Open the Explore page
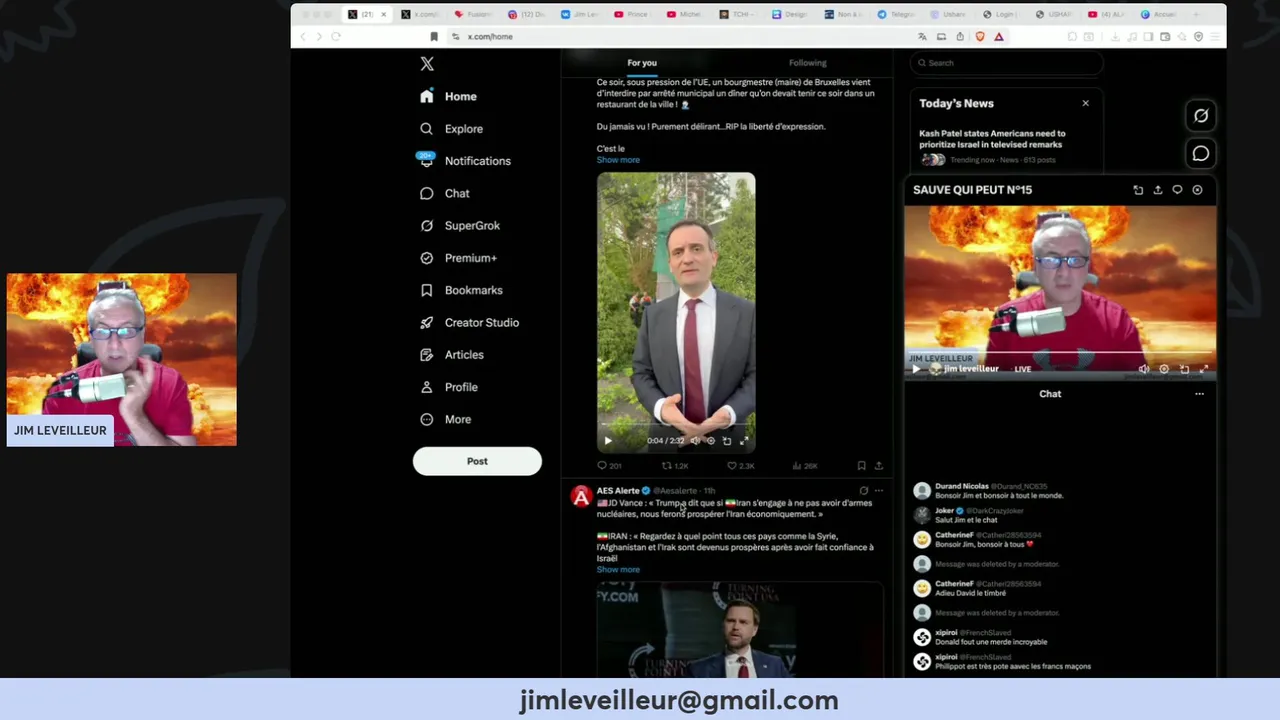 (x=451, y=129)
